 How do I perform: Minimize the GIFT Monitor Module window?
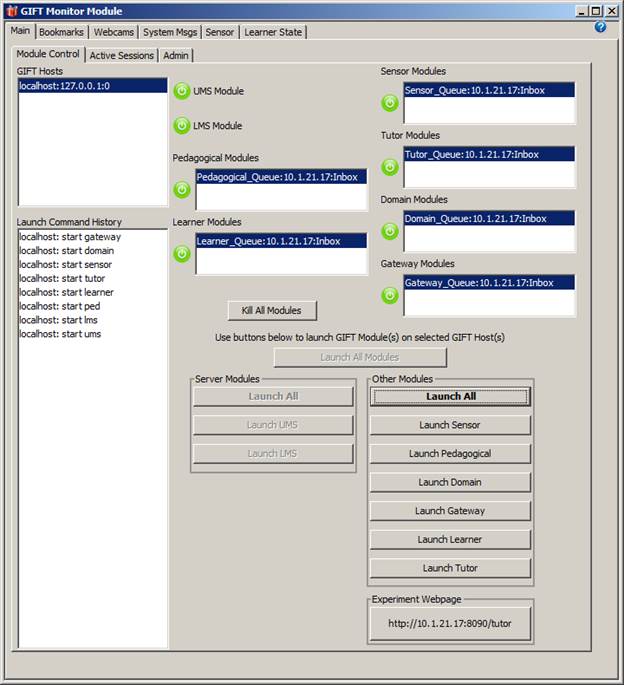(581, 11)
